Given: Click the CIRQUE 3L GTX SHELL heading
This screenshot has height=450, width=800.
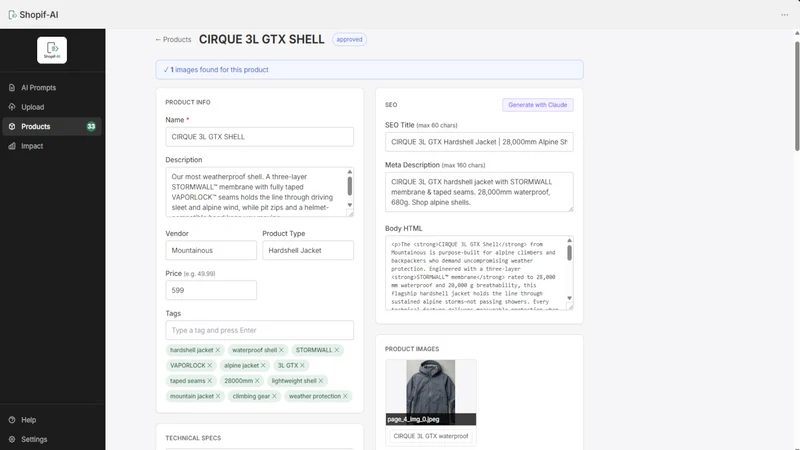Looking at the screenshot, I should point(262,39).
